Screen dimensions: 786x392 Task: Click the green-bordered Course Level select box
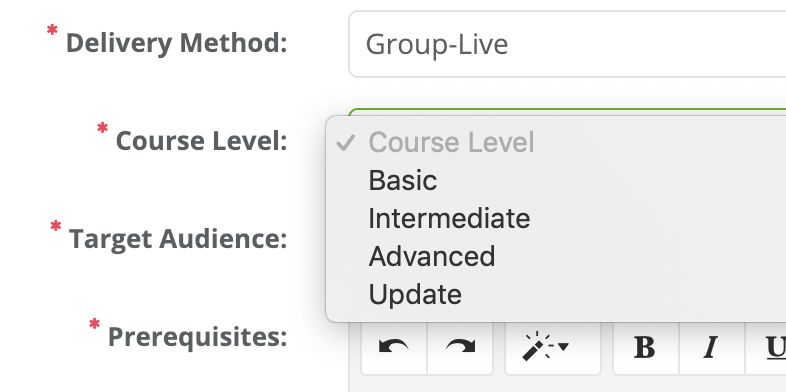(x=567, y=112)
